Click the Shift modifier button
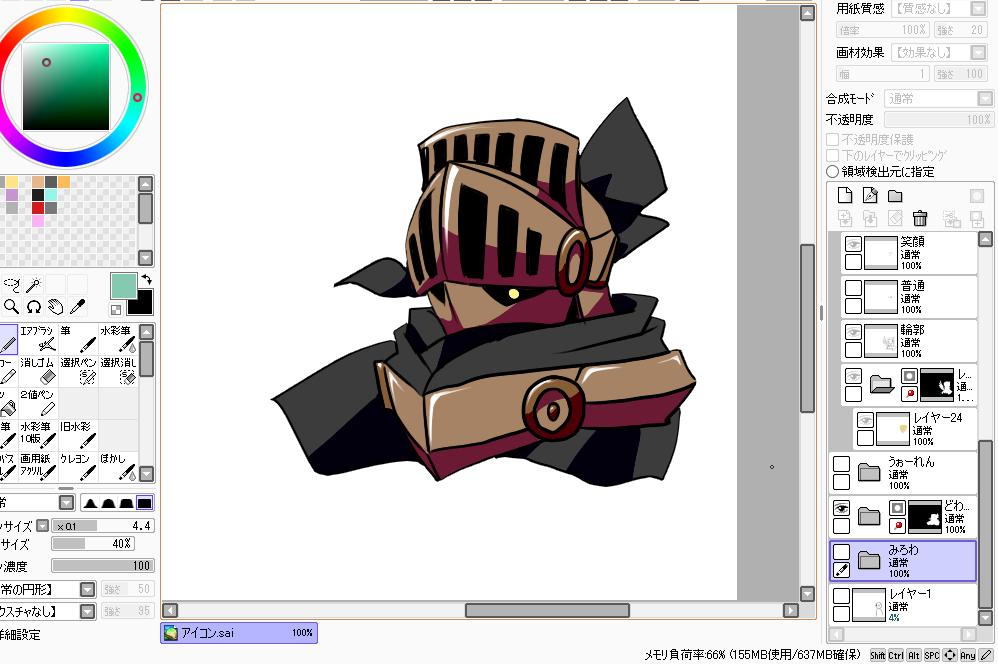Viewport: 998px width, 664px height. click(x=878, y=655)
